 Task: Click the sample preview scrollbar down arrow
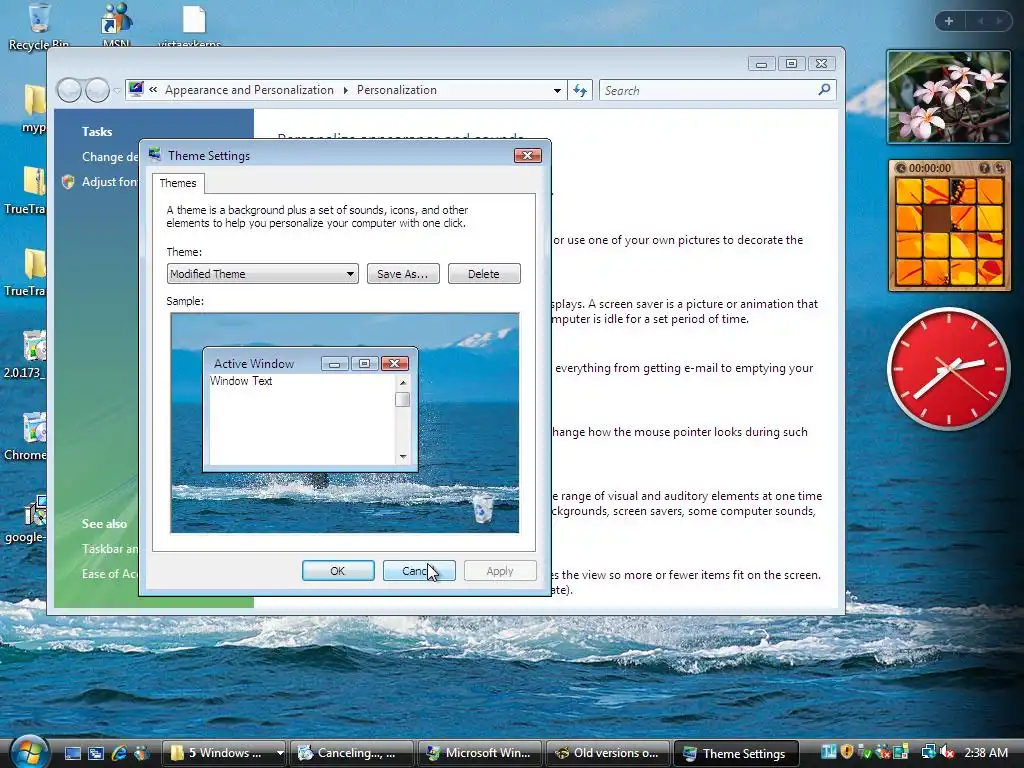coord(402,456)
